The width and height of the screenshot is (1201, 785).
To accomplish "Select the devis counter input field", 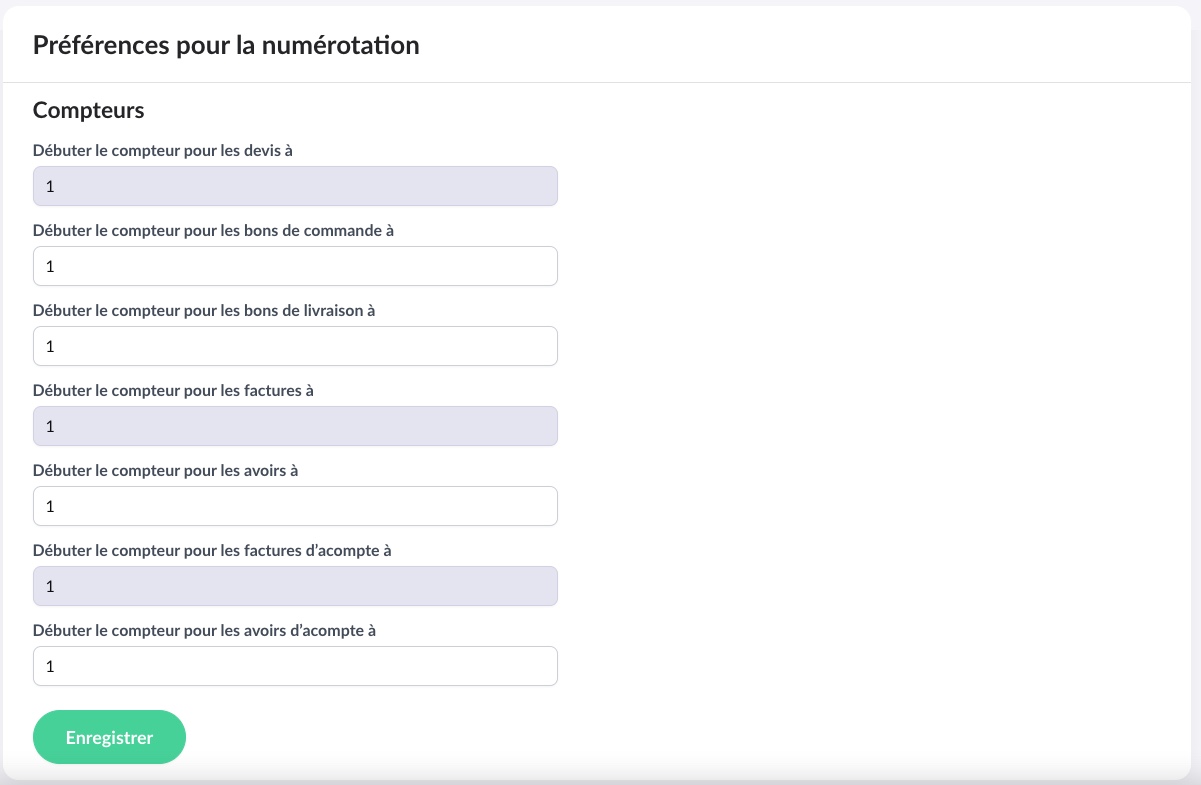I will pyautogui.click(x=295, y=186).
